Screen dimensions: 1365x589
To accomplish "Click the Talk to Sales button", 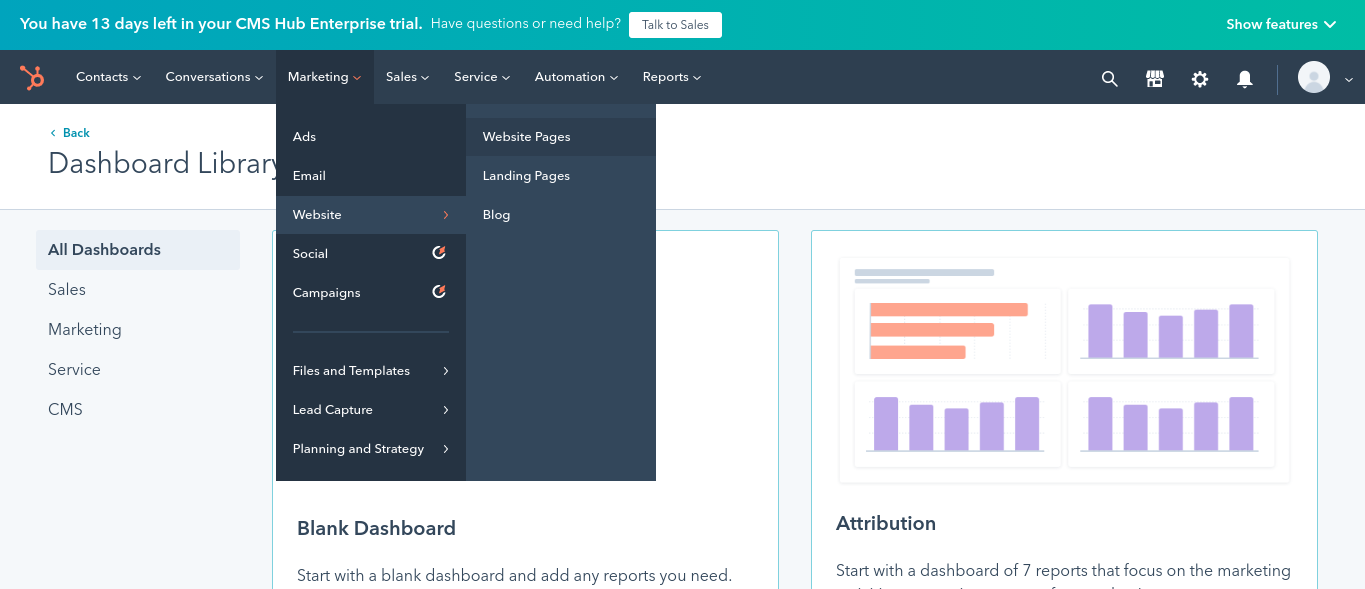I will [675, 25].
